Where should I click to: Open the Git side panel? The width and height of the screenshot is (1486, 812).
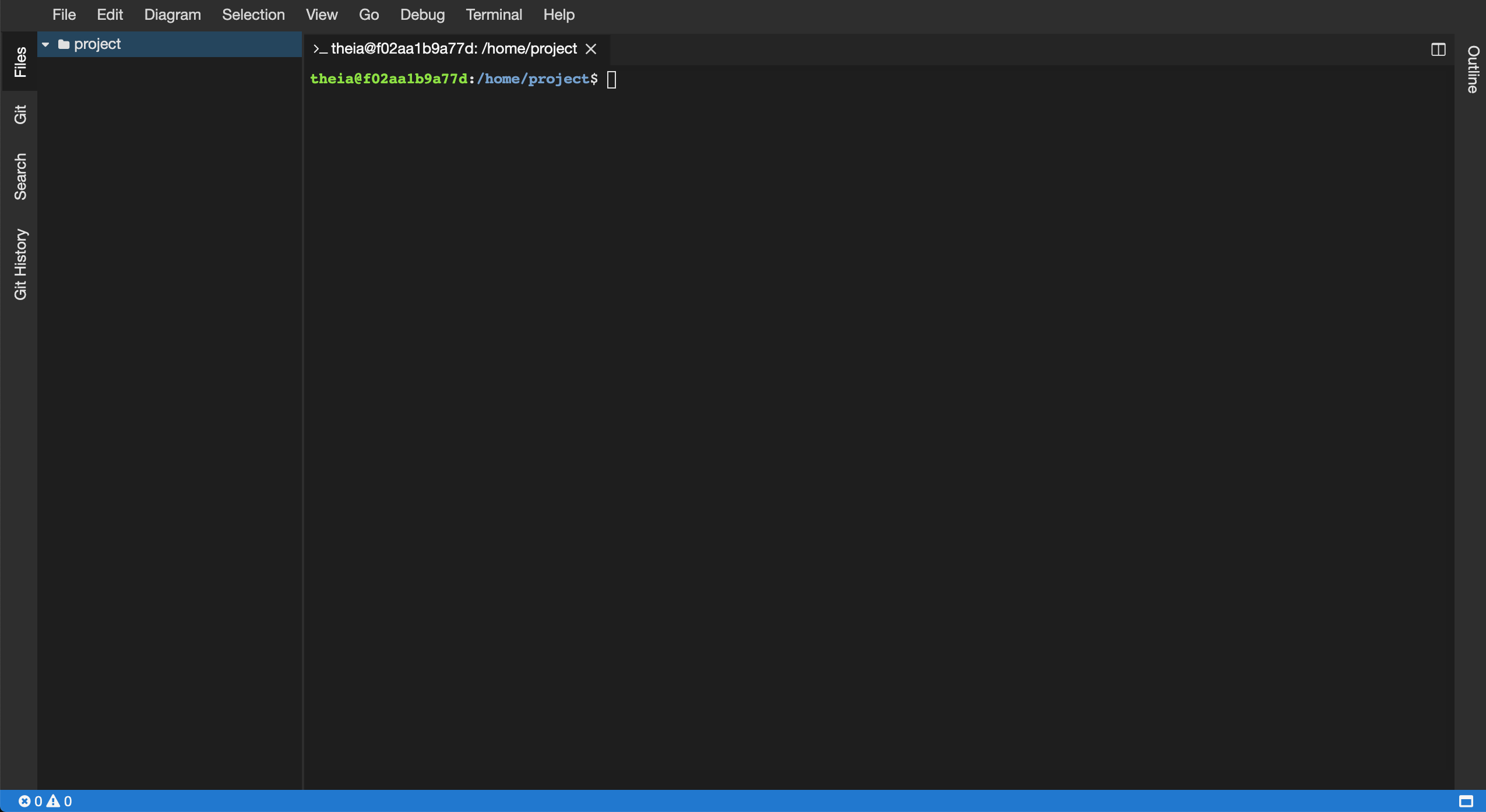coord(20,114)
